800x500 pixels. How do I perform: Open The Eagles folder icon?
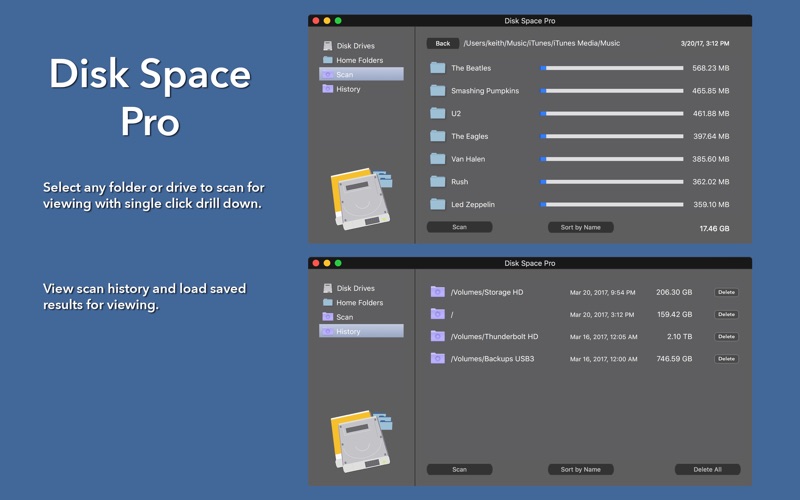tap(437, 136)
